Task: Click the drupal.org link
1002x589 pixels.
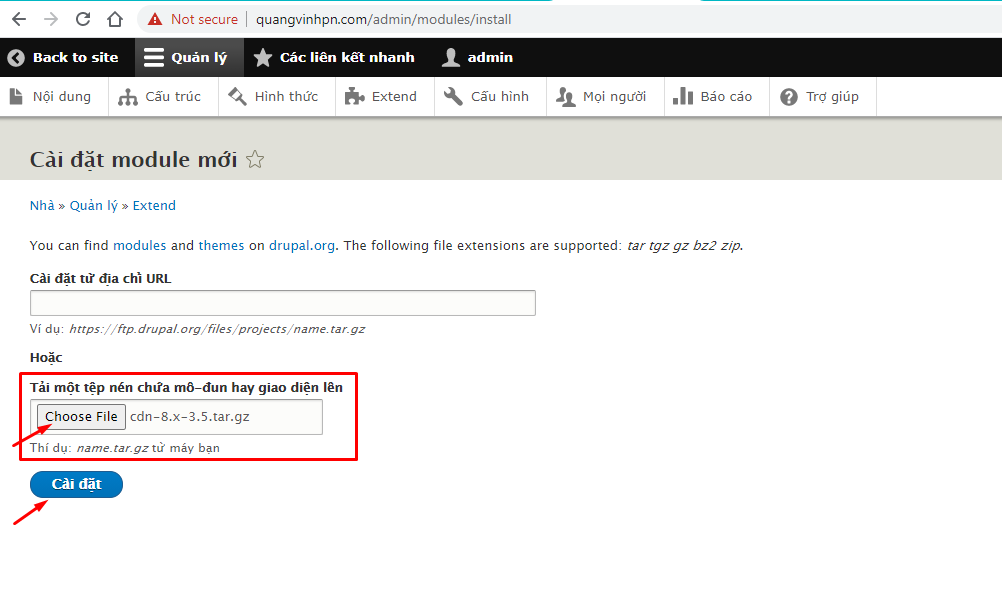Action: pyautogui.click(x=302, y=245)
